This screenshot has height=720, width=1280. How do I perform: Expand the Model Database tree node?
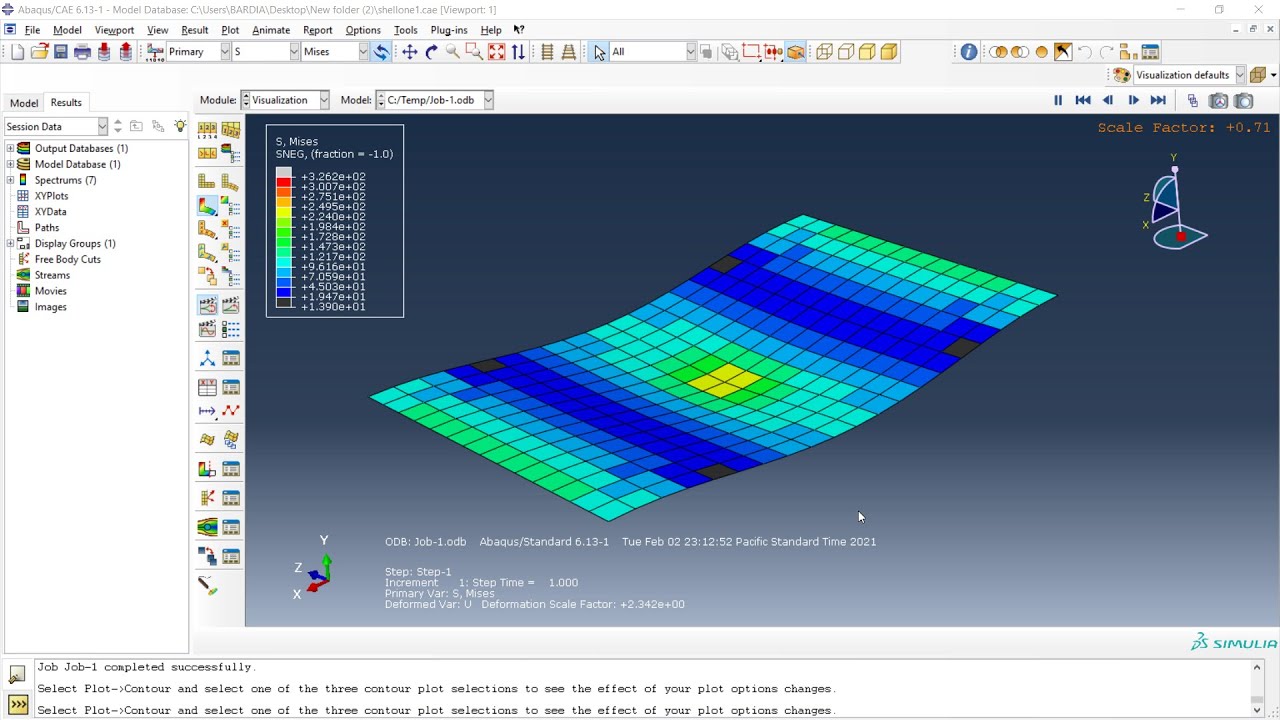coord(10,164)
